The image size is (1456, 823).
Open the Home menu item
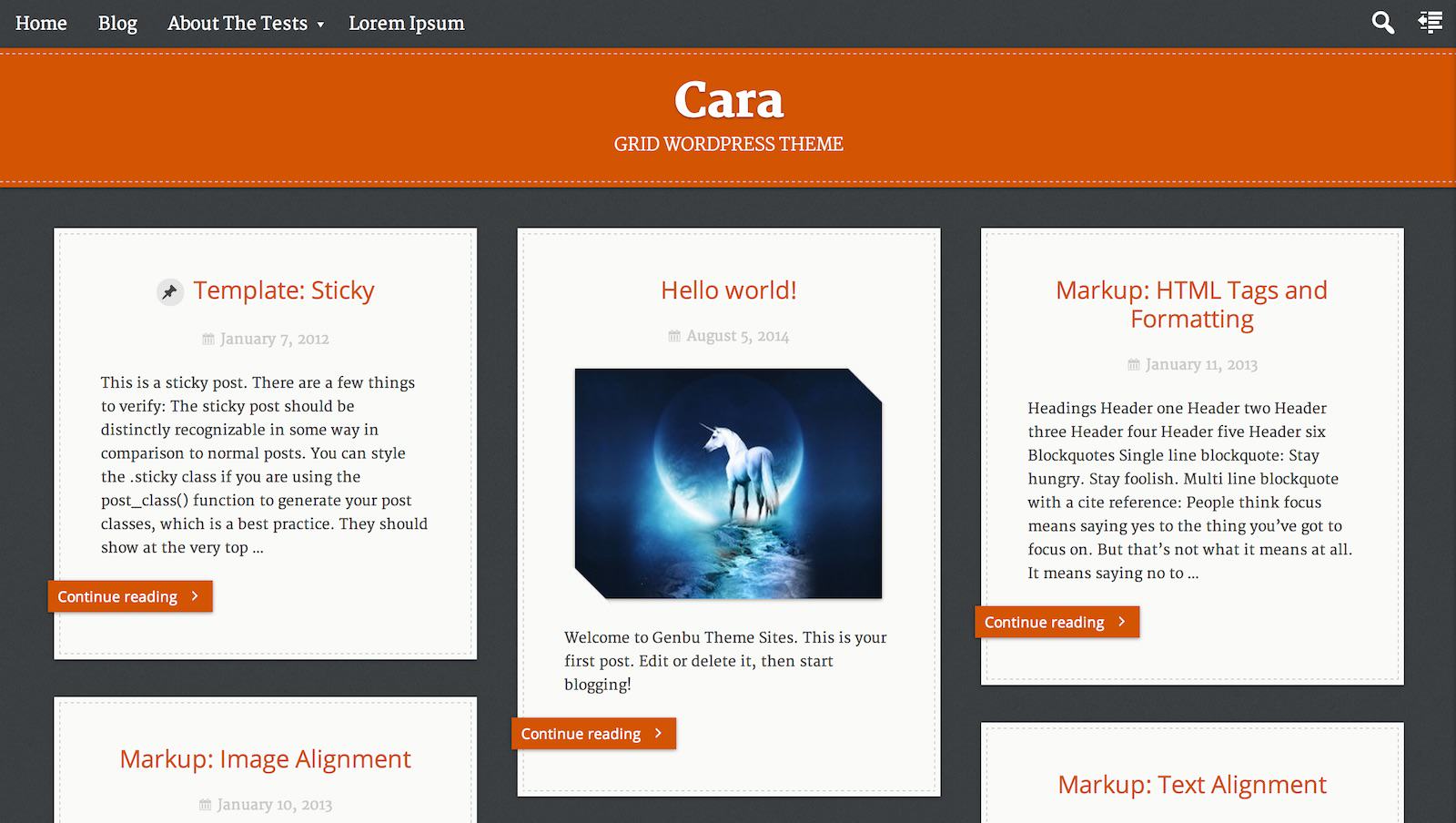point(41,24)
